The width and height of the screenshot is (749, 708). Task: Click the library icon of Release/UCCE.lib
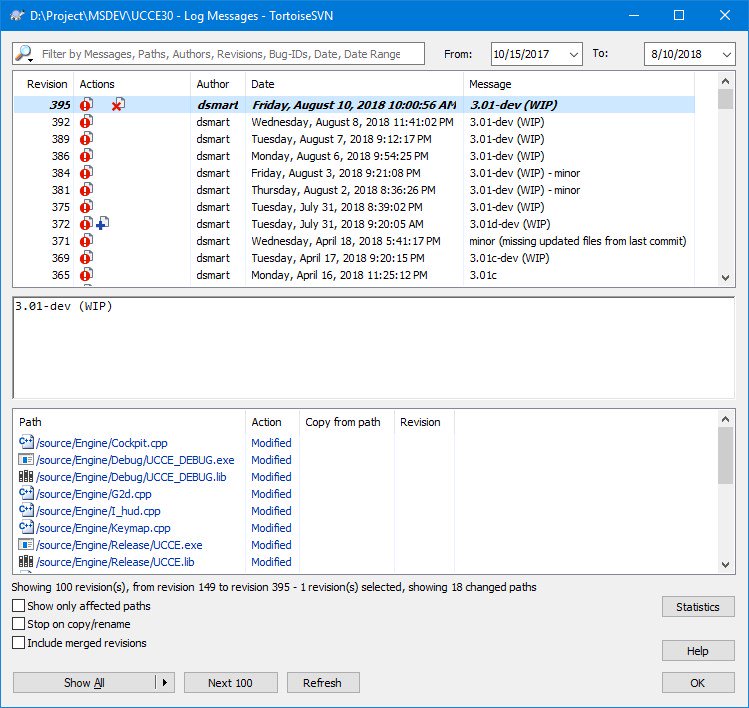[26, 561]
